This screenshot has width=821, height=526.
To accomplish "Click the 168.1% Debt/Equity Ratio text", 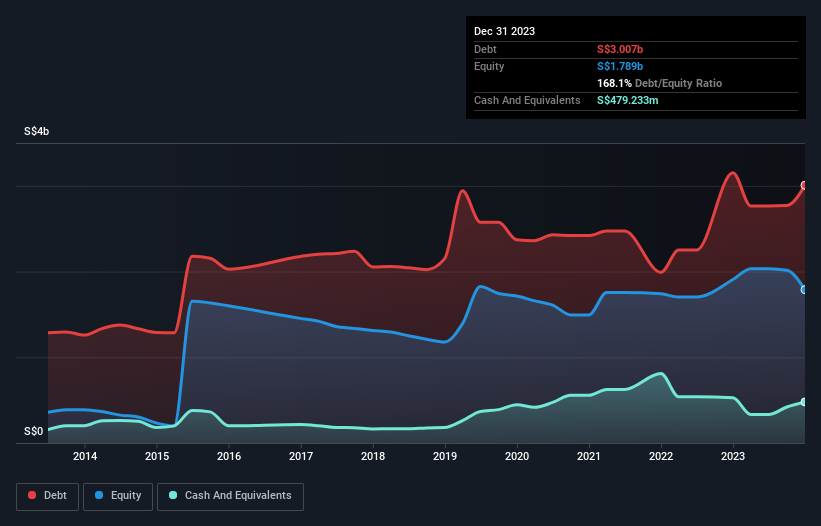I will click(659, 83).
